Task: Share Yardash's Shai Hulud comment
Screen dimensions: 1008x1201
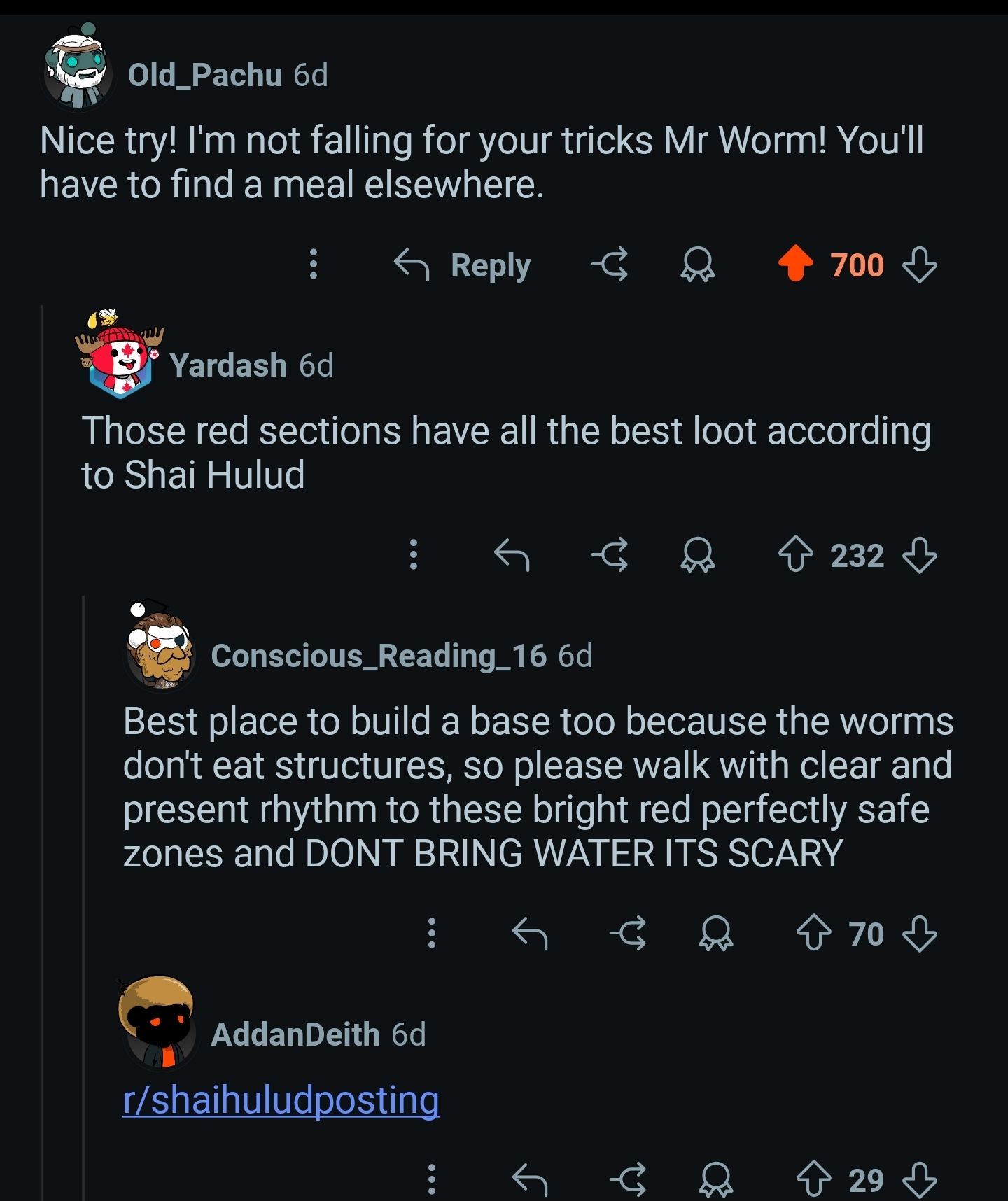Action: (x=610, y=556)
